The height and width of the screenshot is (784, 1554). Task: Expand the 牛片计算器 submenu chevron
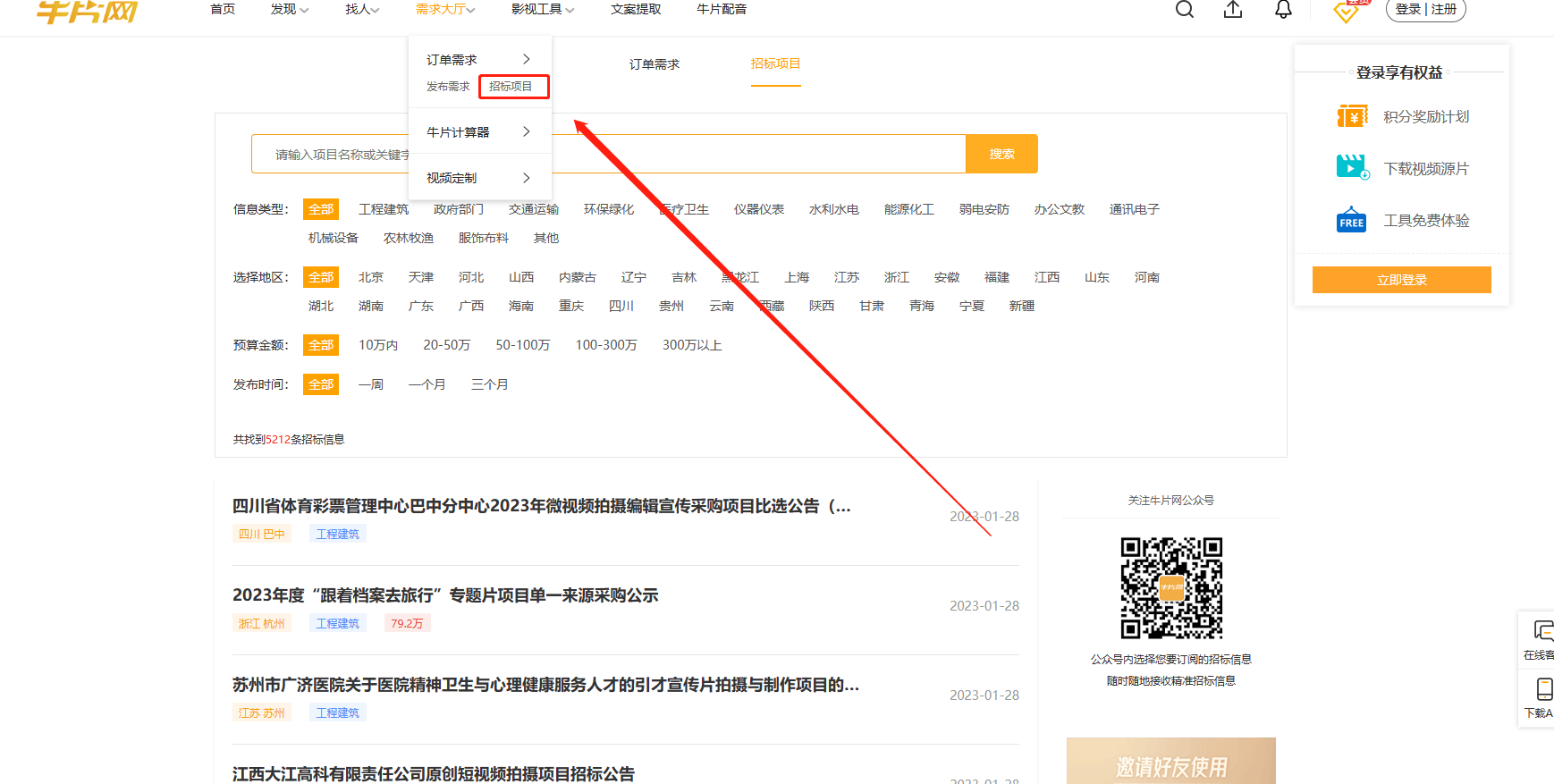[526, 131]
